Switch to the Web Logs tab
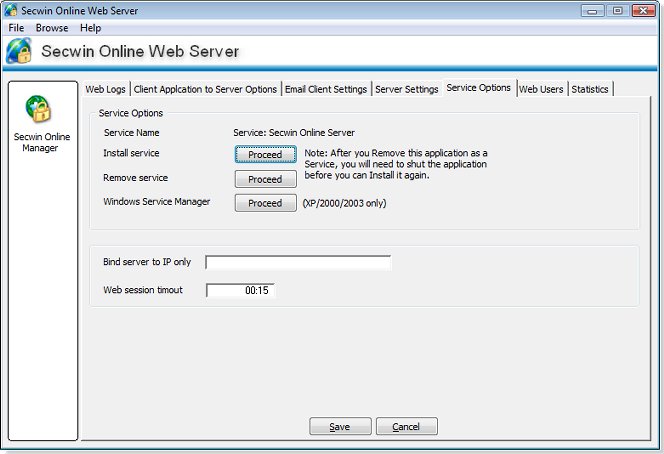The image size is (664, 454). click(105, 89)
